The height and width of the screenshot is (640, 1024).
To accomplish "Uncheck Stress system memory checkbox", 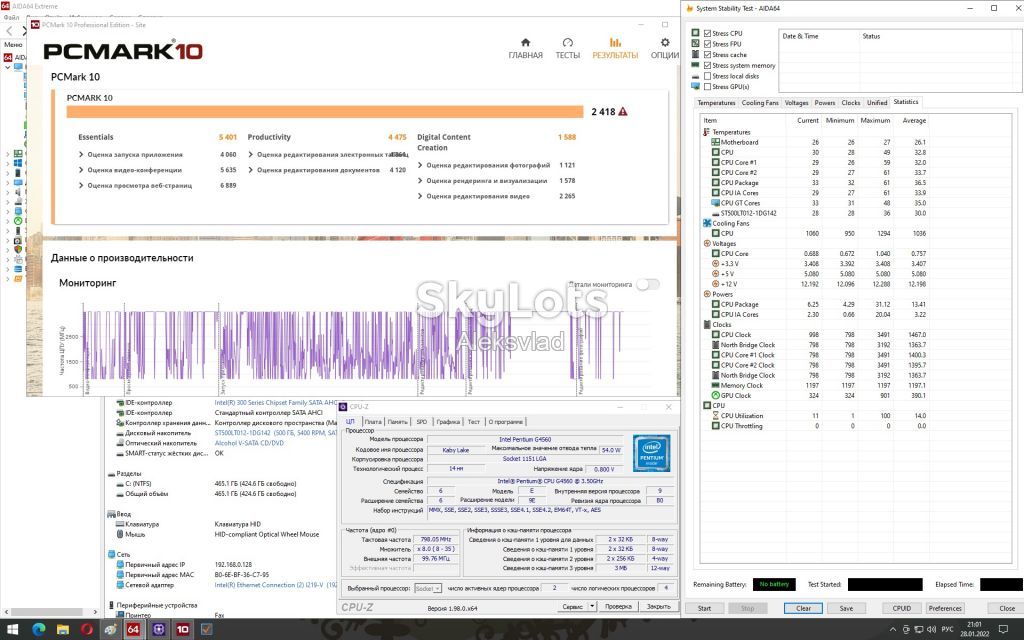I will tap(707, 65).
